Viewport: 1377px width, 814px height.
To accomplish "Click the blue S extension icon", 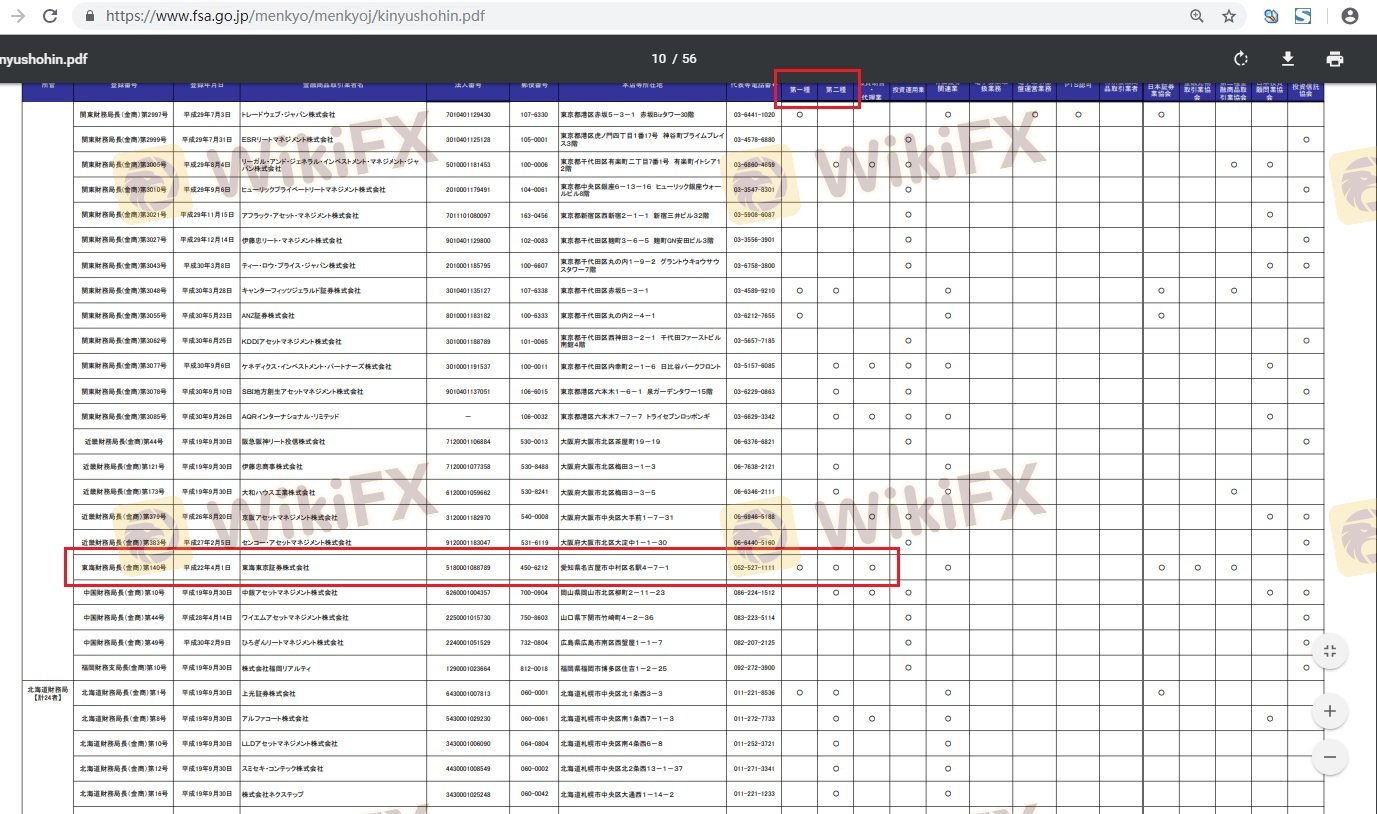I will pos(1303,16).
